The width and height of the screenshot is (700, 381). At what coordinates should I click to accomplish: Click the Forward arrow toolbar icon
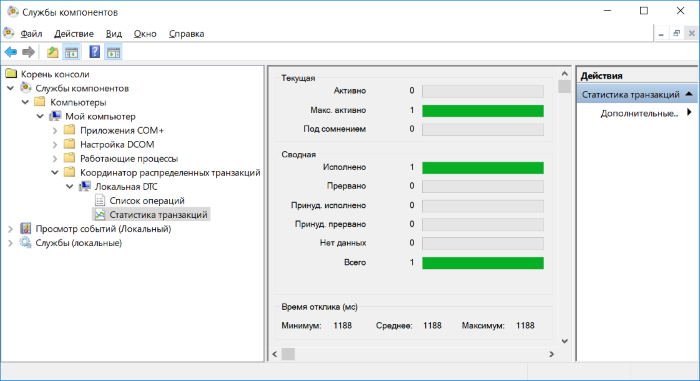coord(29,52)
